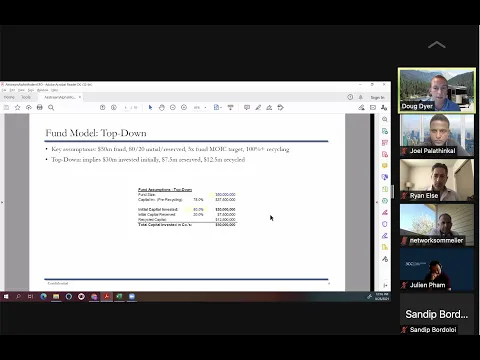
Task: Click the cloud upload icon in toolbar
Action: tap(29, 107)
